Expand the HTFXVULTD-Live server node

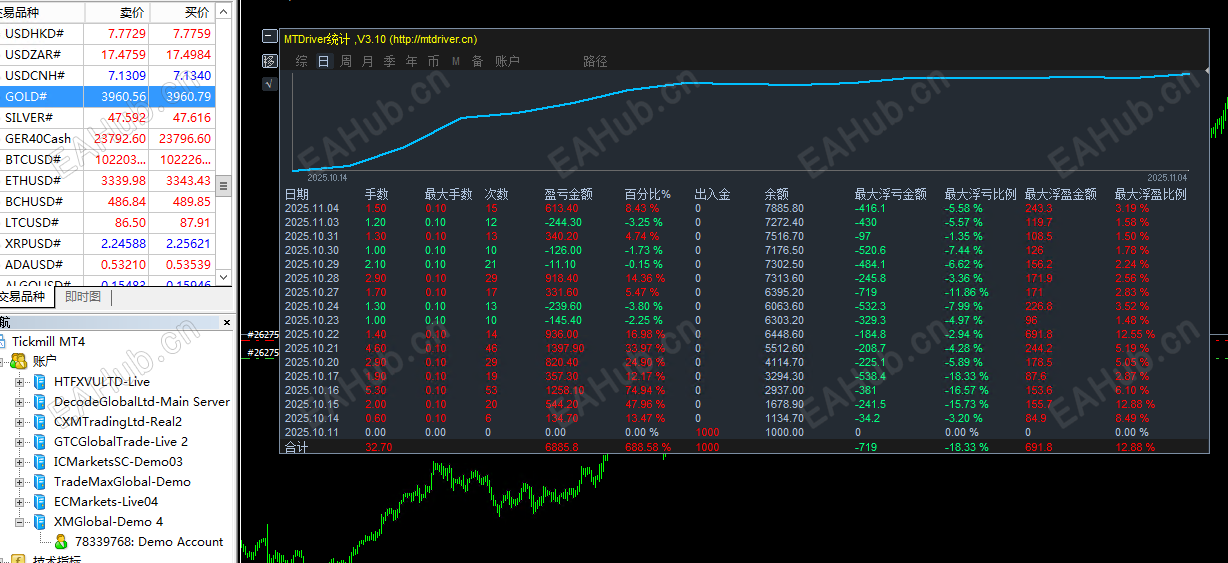pos(20,381)
